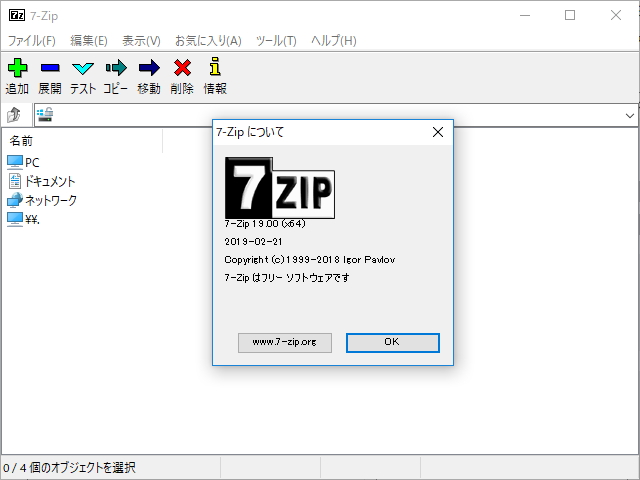Confirm the About dialog with OK

click(393, 342)
